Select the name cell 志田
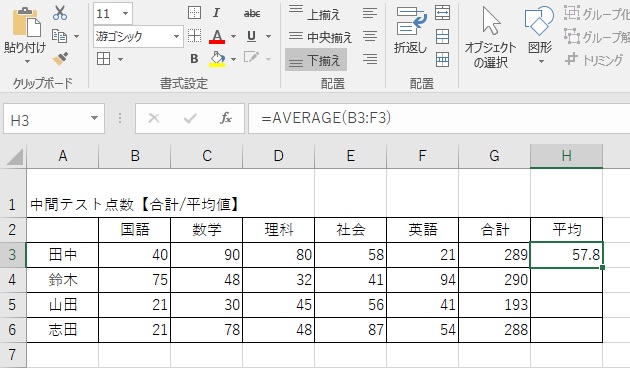The image size is (630, 368). (x=62, y=330)
